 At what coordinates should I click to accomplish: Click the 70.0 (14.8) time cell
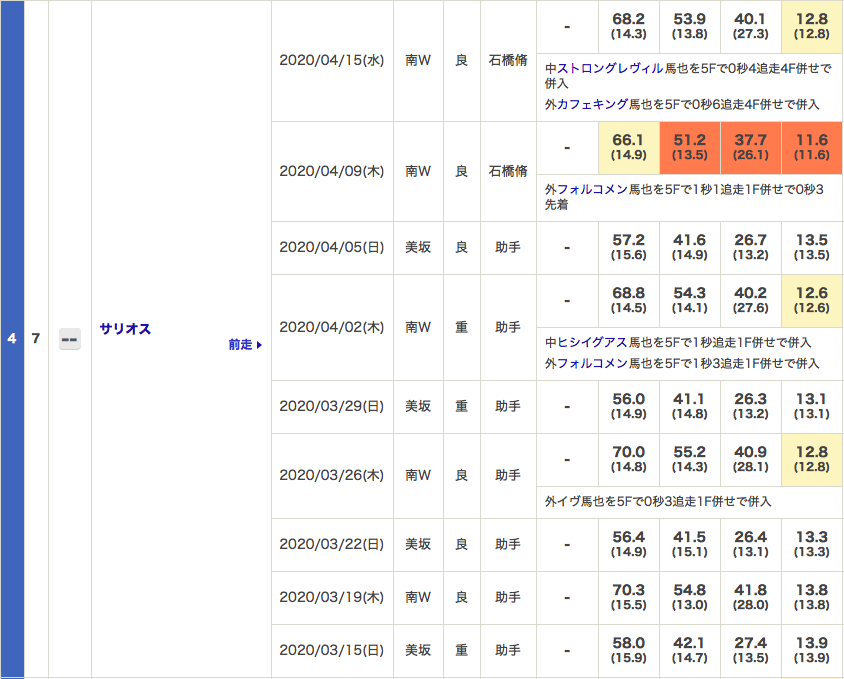click(629, 460)
